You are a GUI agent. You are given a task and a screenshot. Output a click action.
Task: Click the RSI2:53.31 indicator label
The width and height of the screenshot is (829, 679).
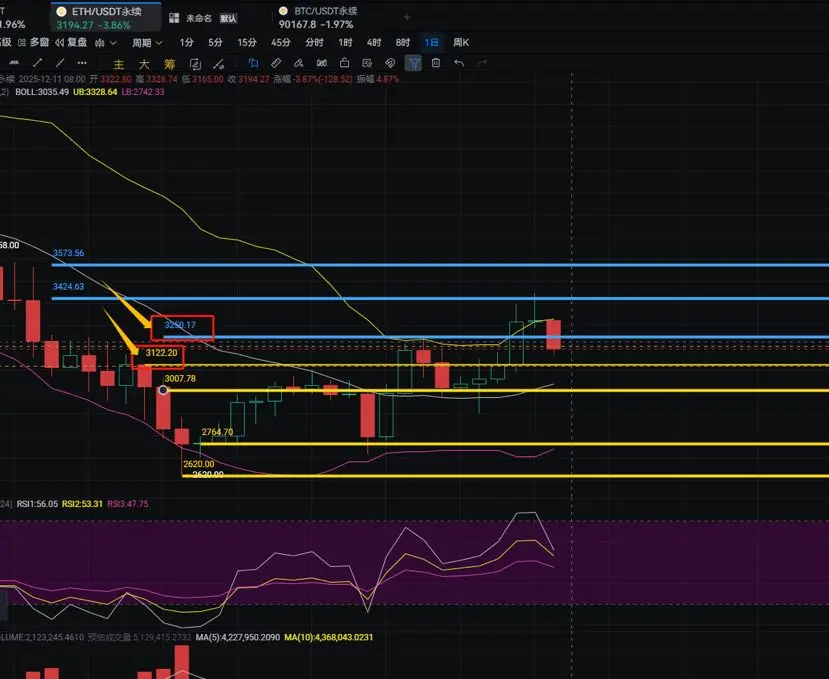(x=82, y=504)
